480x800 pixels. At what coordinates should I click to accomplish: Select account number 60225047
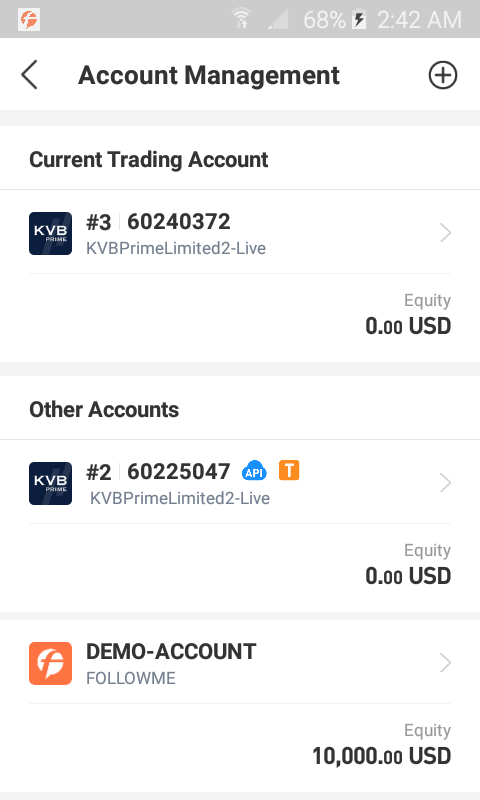tap(179, 471)
